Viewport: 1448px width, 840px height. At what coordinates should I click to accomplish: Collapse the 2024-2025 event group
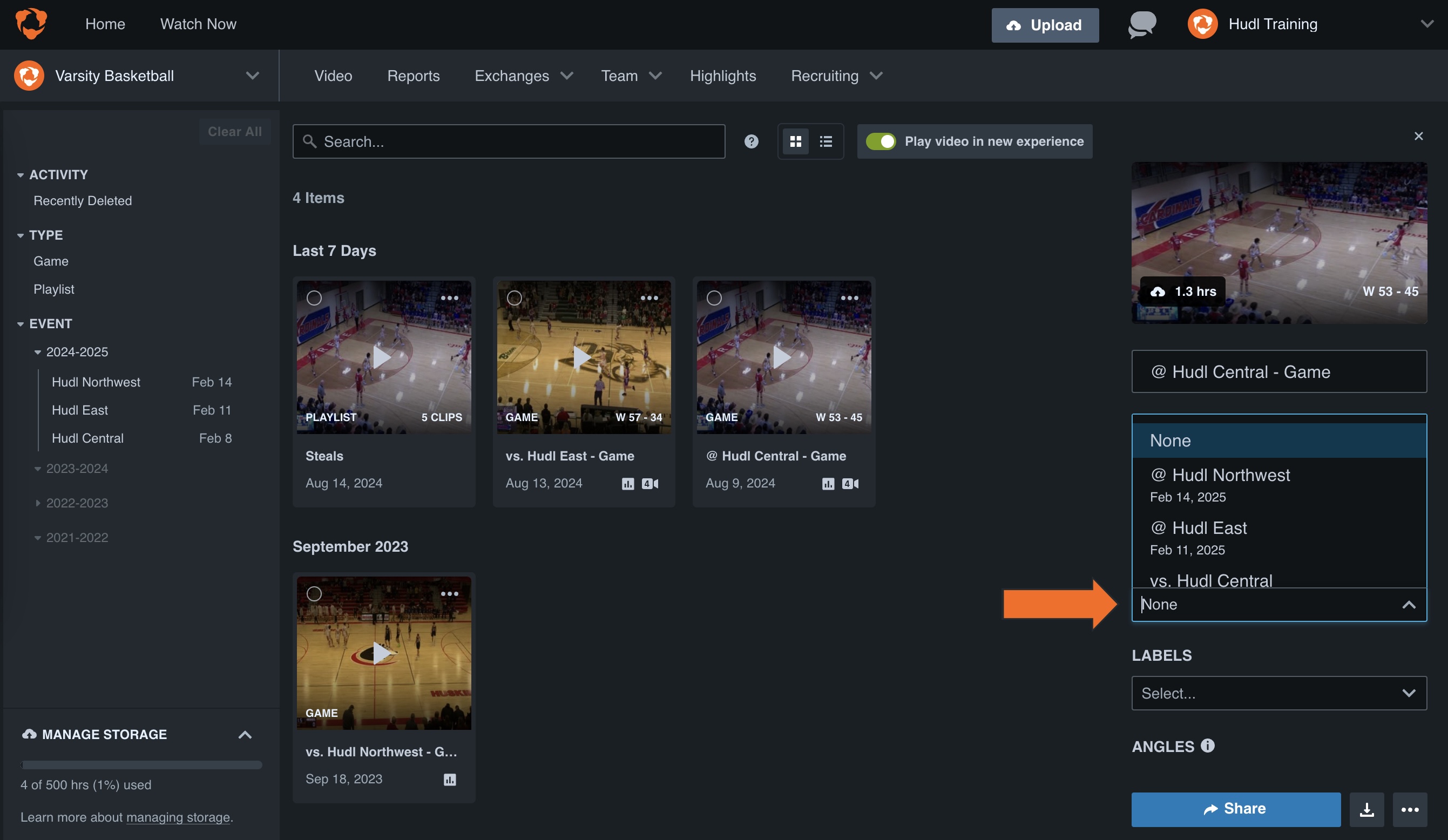(x=38, y=351)
